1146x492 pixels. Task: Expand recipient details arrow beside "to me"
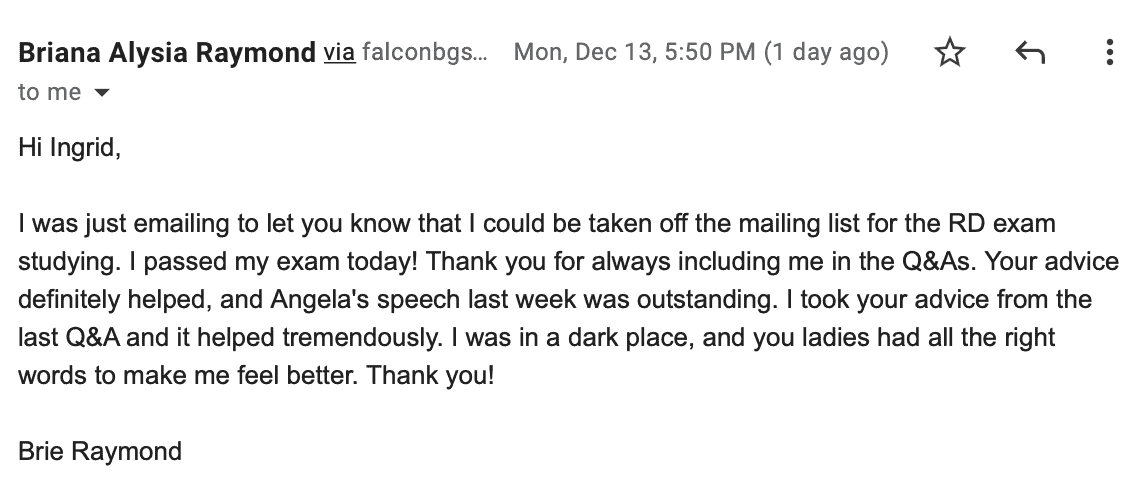coord(100,93)
